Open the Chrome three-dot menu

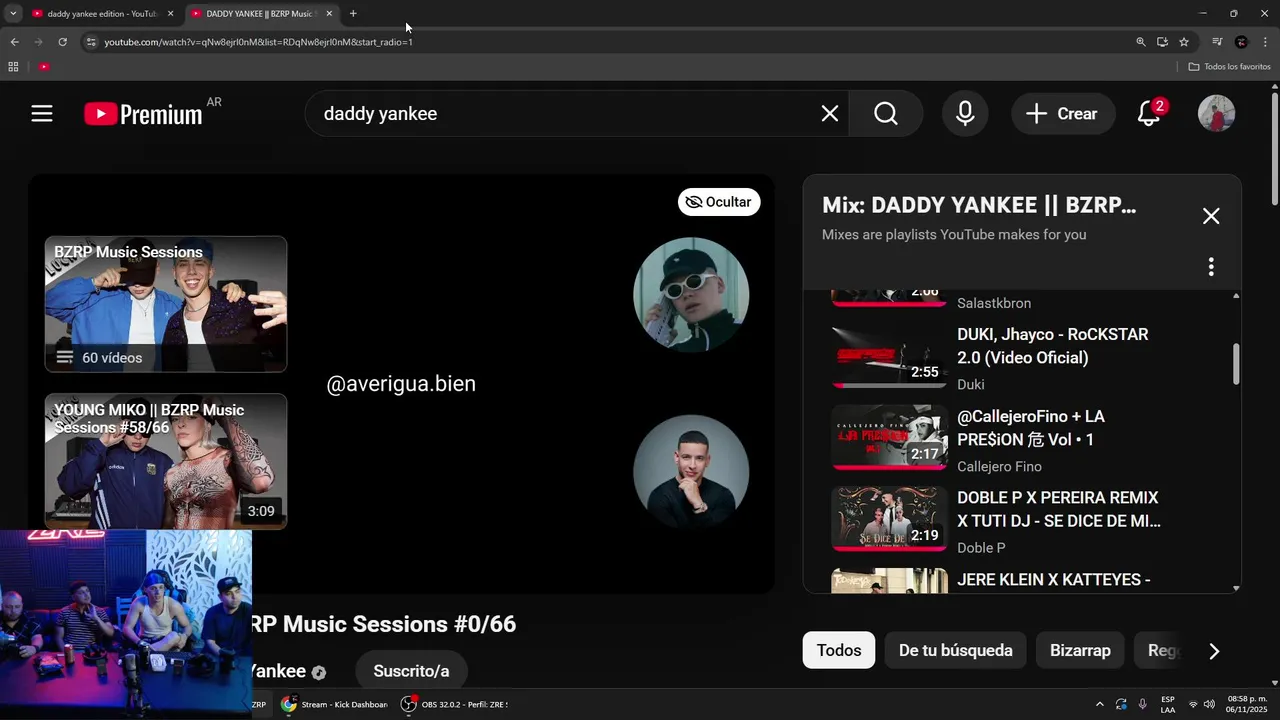[1265, 42]
